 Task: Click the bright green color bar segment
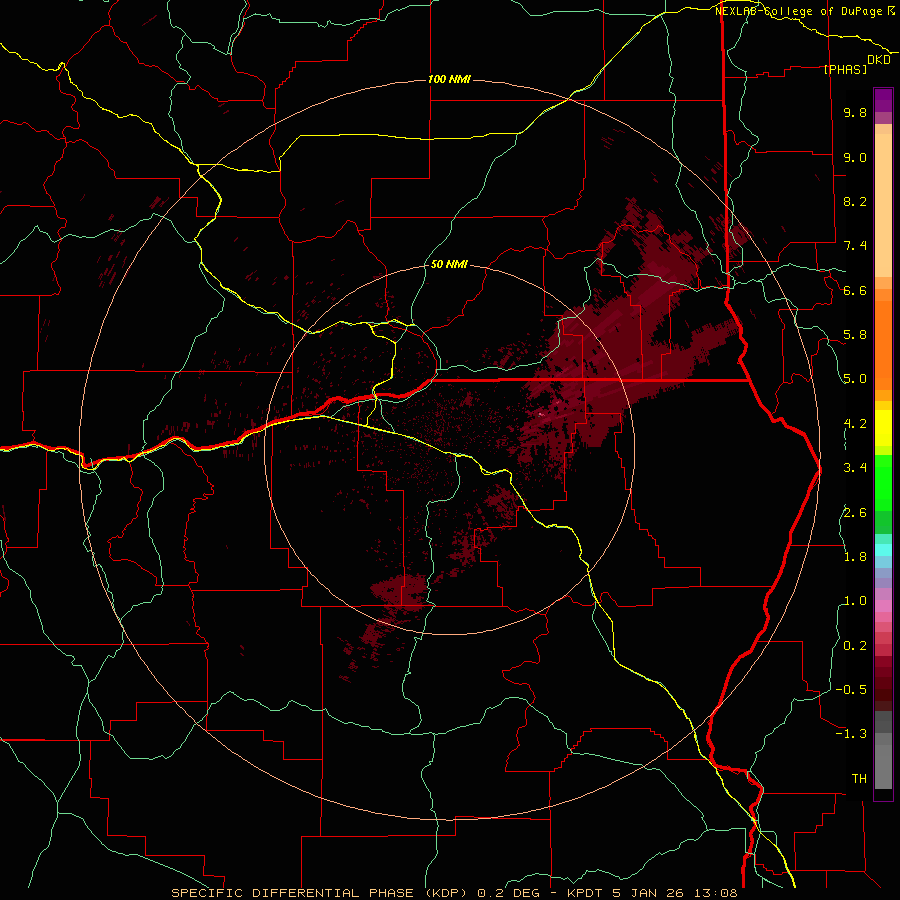point(883,482)
